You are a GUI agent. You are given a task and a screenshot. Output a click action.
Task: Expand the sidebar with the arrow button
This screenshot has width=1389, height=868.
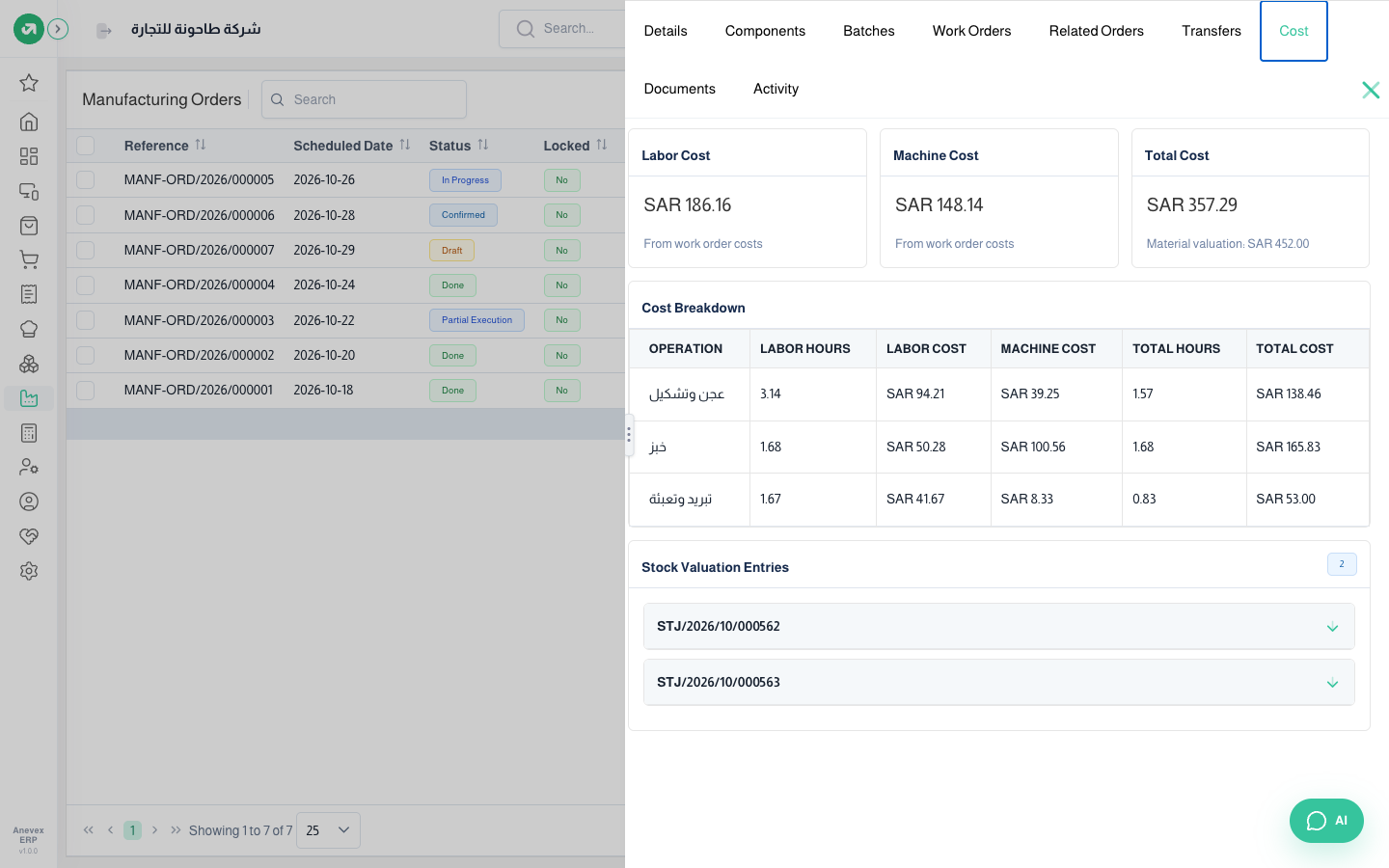pyautogui.click(x=58, y=29)
